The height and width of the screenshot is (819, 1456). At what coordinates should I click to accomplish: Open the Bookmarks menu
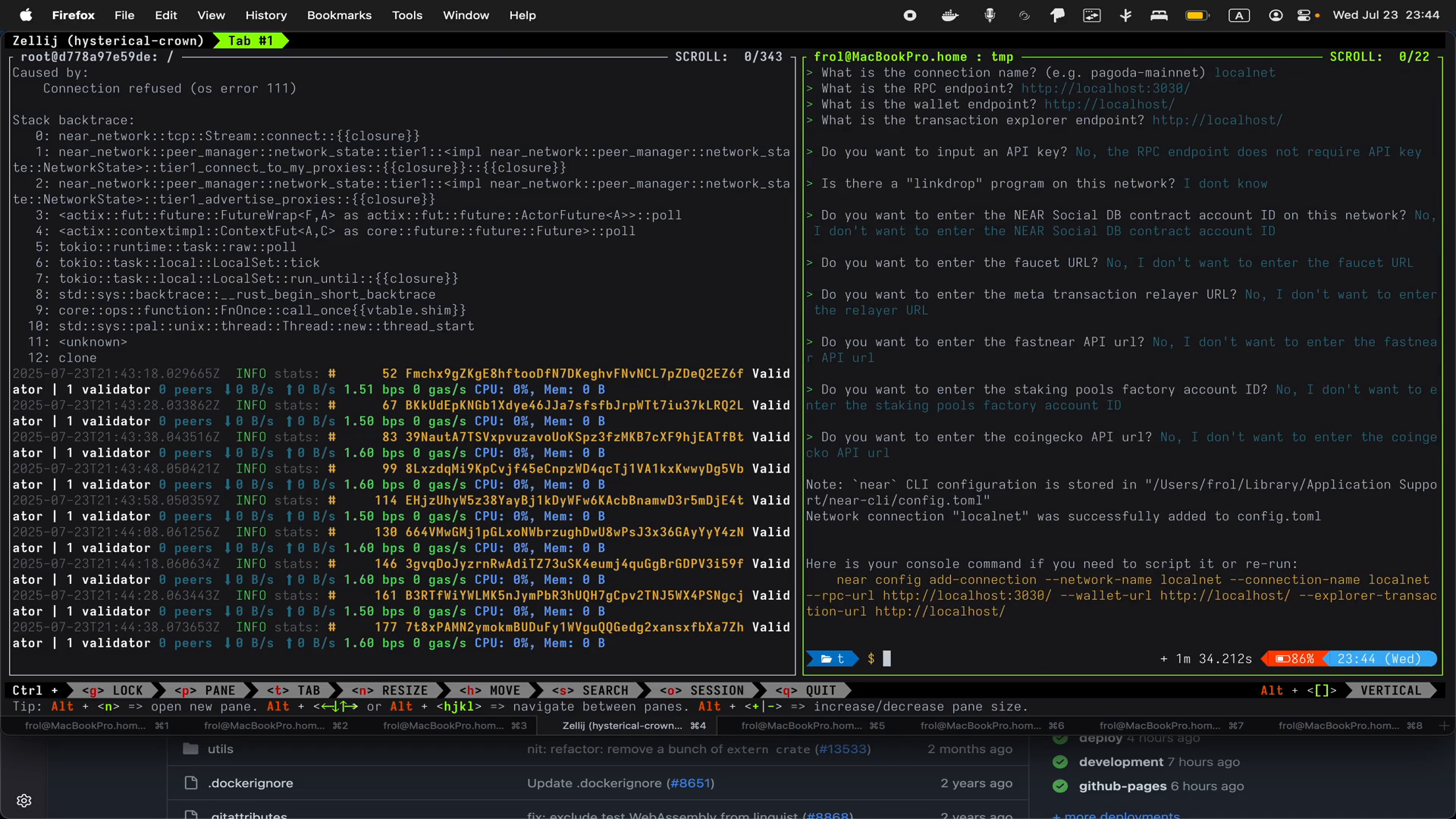pos(338,15)
